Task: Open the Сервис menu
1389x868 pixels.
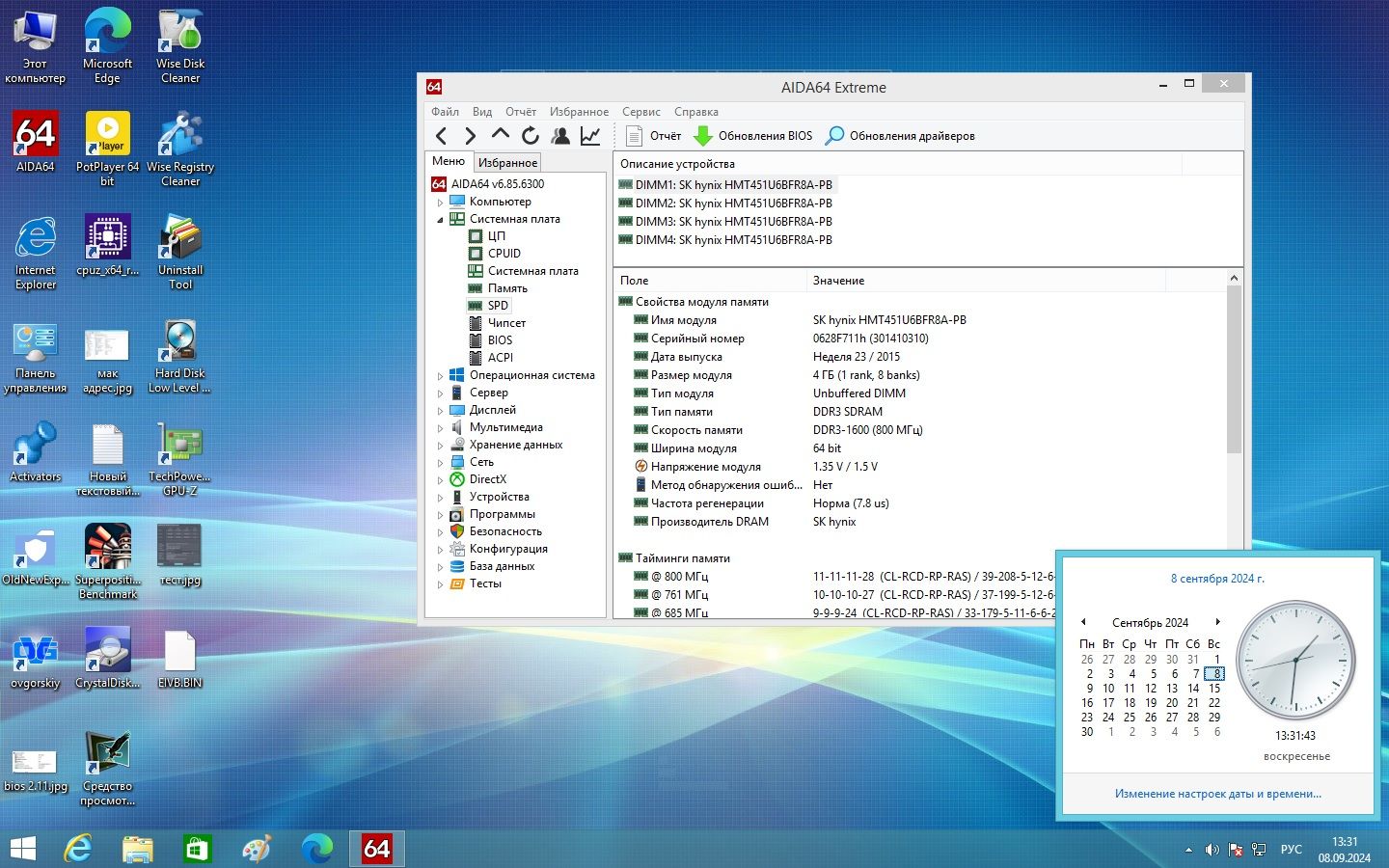Action: 640,112
